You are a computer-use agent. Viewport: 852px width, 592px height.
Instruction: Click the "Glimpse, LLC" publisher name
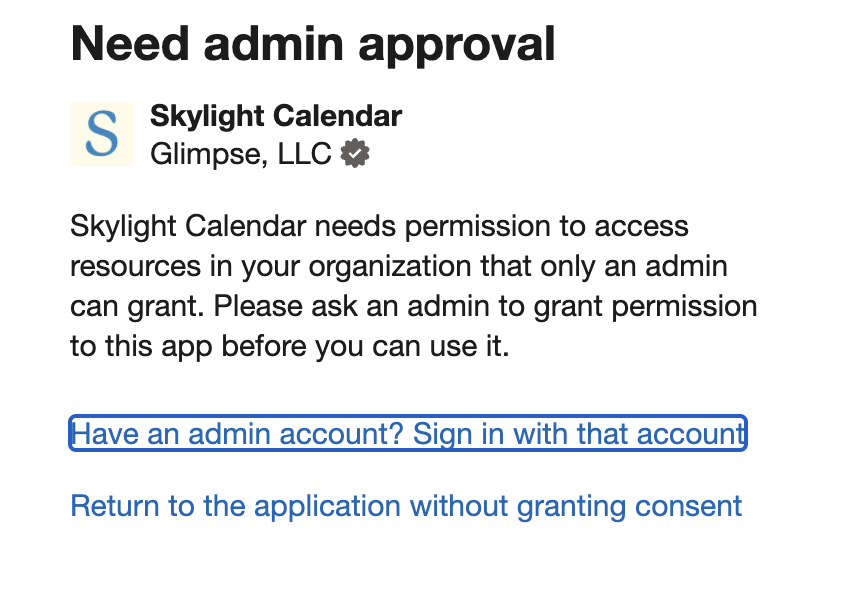[x=240, y=153]
